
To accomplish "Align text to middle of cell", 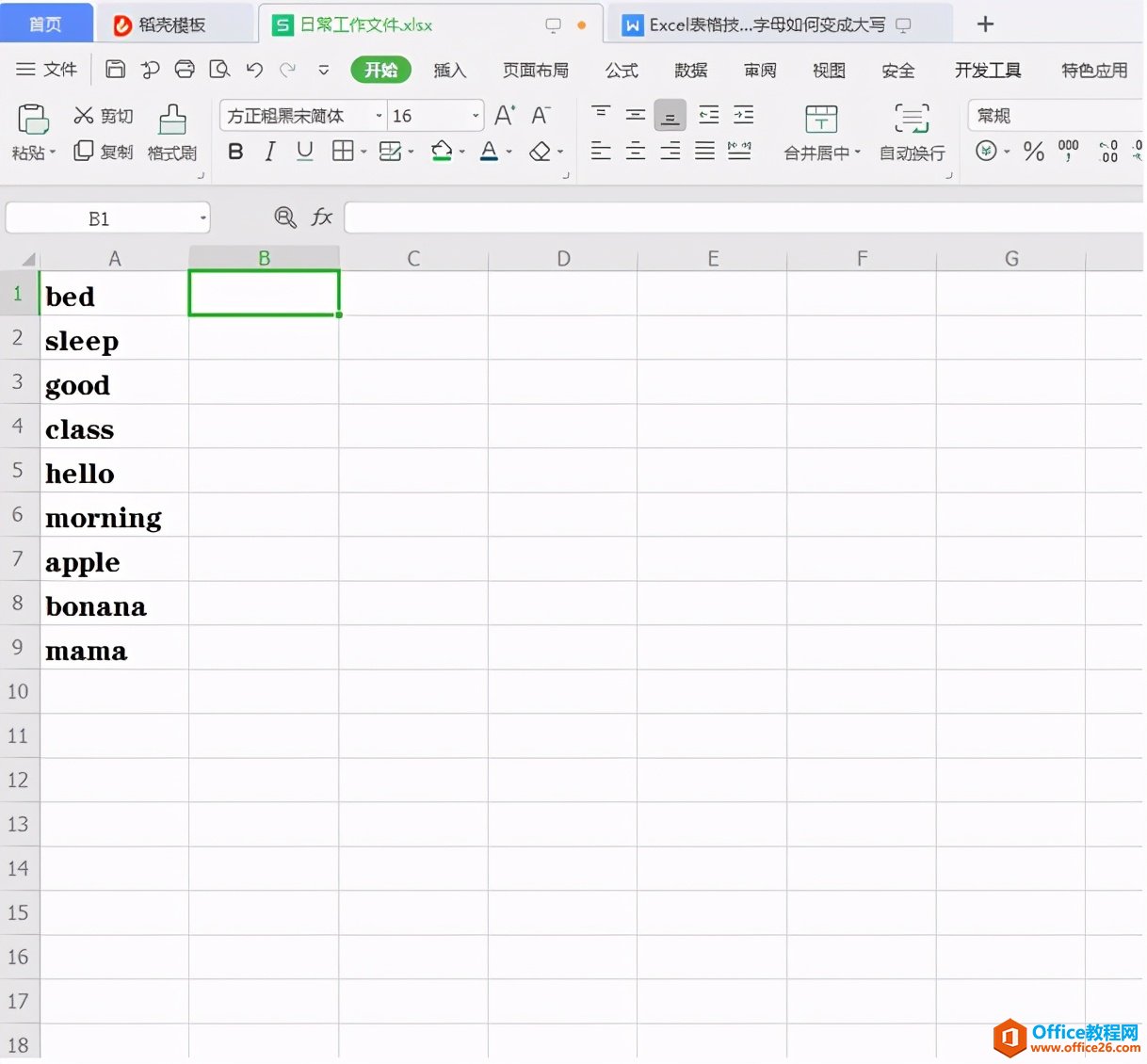I will 636,115.
